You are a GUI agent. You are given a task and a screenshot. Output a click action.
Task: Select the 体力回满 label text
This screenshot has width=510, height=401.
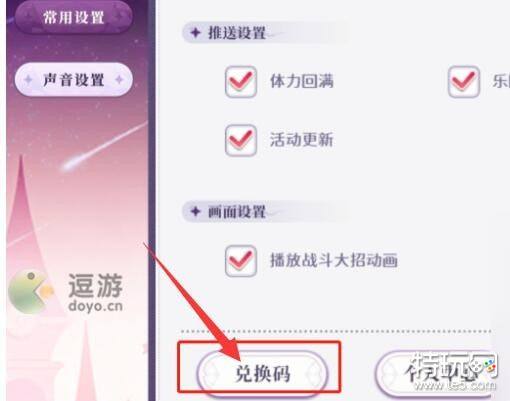point(302,81)
